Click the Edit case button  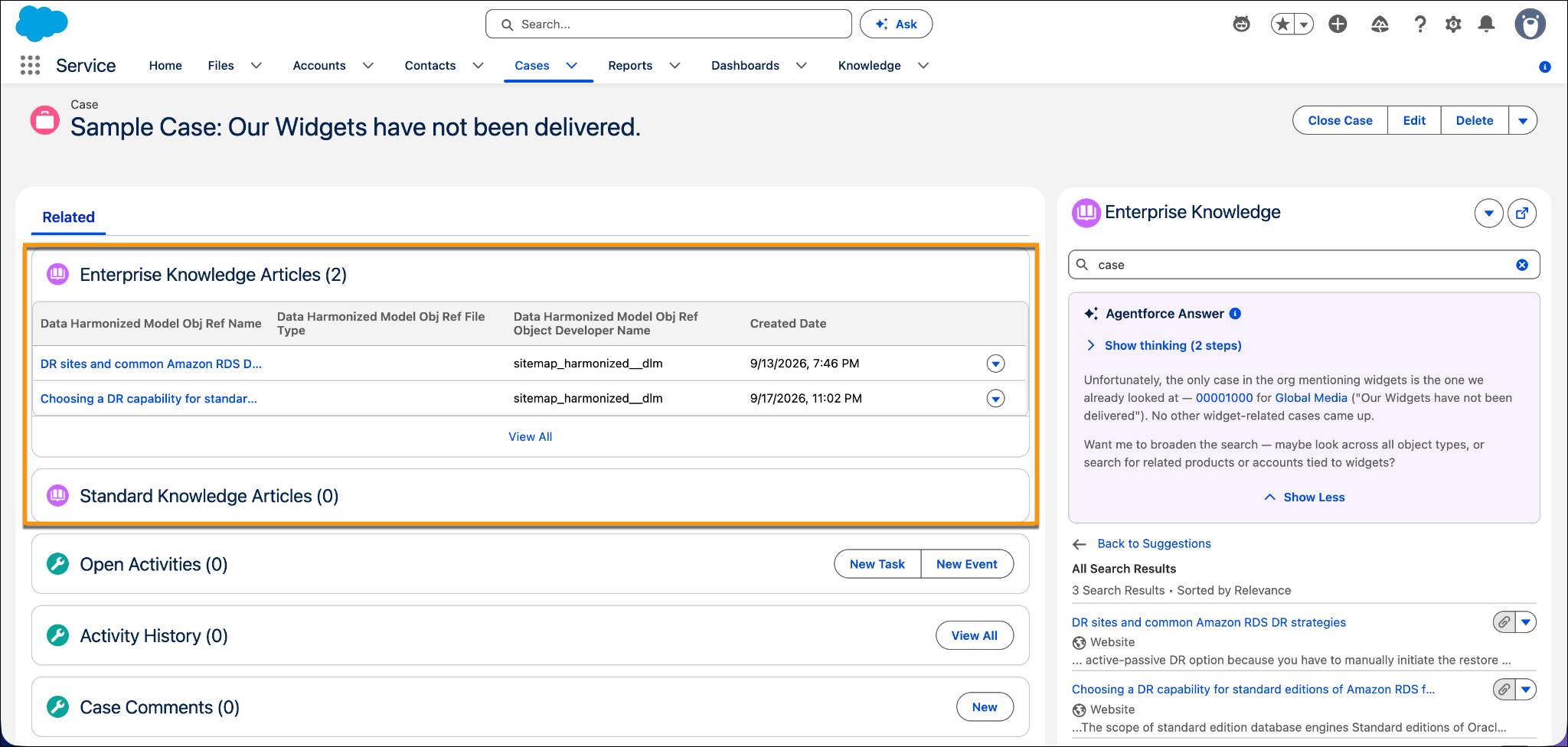tap(1414, 121)
